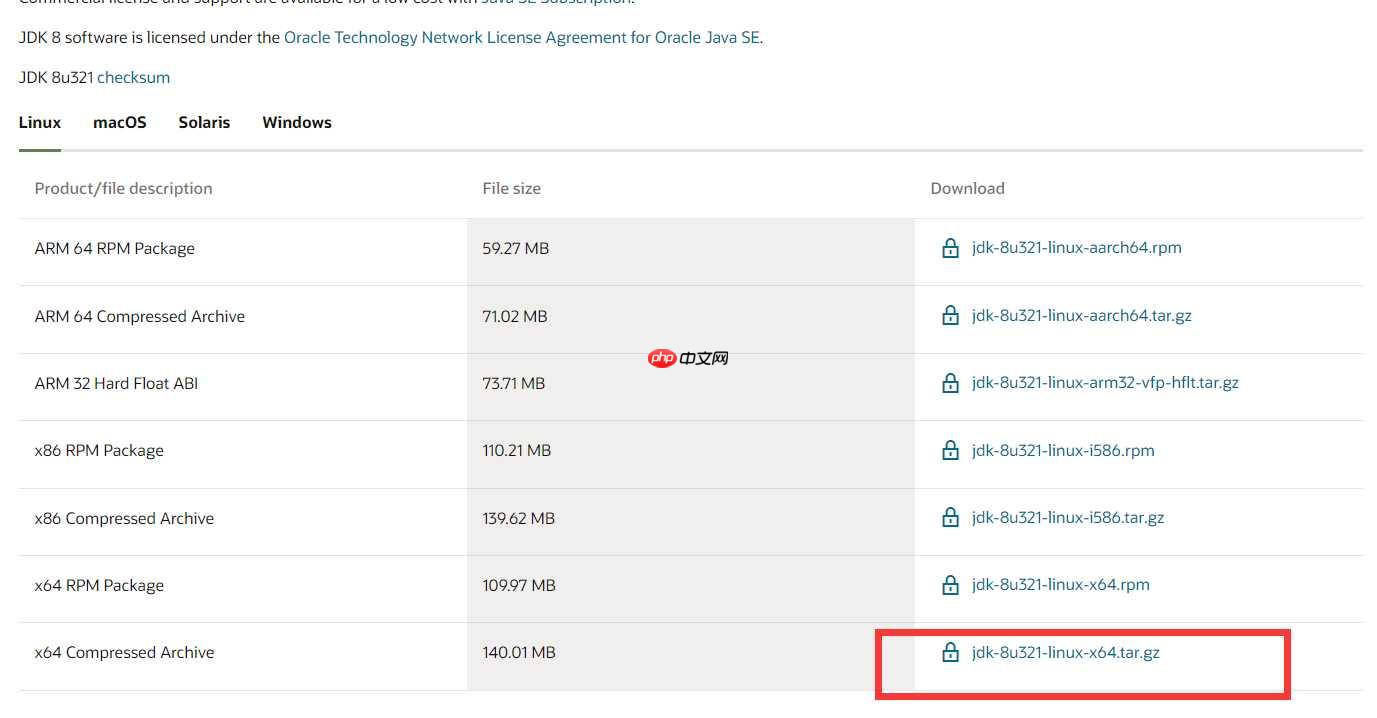Click the x64 Compressed Archive description cell
Viewport: 1377px width, 718px height.
[x=125, y=653]
